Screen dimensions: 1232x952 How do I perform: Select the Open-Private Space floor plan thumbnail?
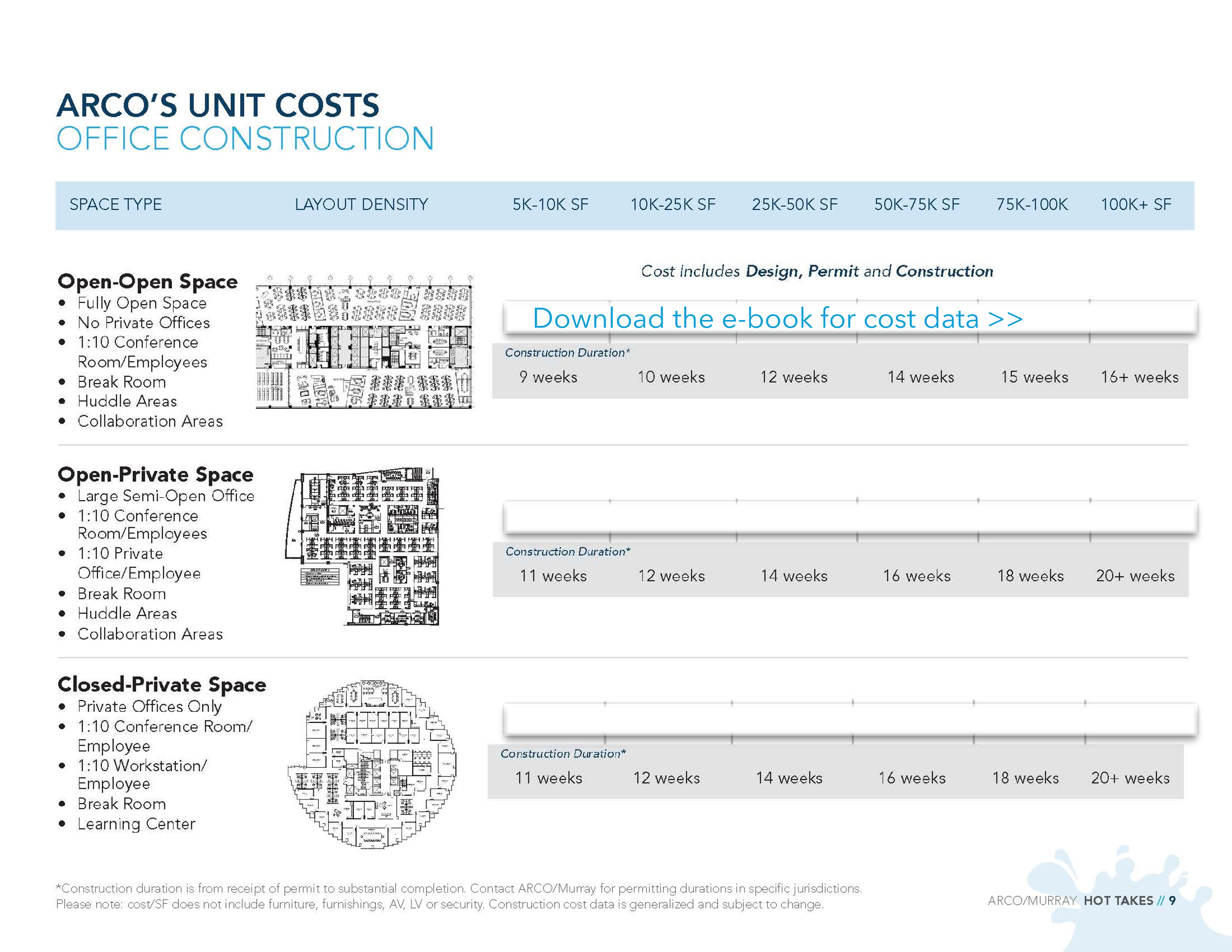point(364,547)
